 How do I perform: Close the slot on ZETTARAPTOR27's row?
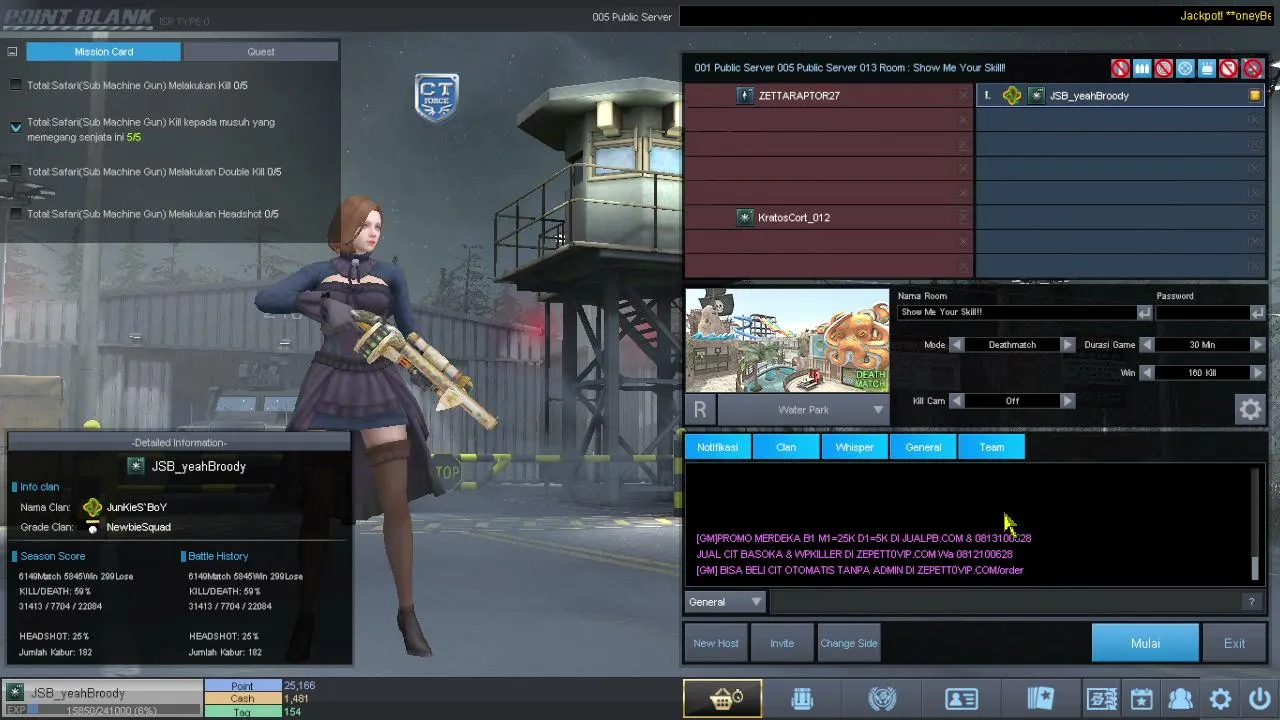coord(964,96)
